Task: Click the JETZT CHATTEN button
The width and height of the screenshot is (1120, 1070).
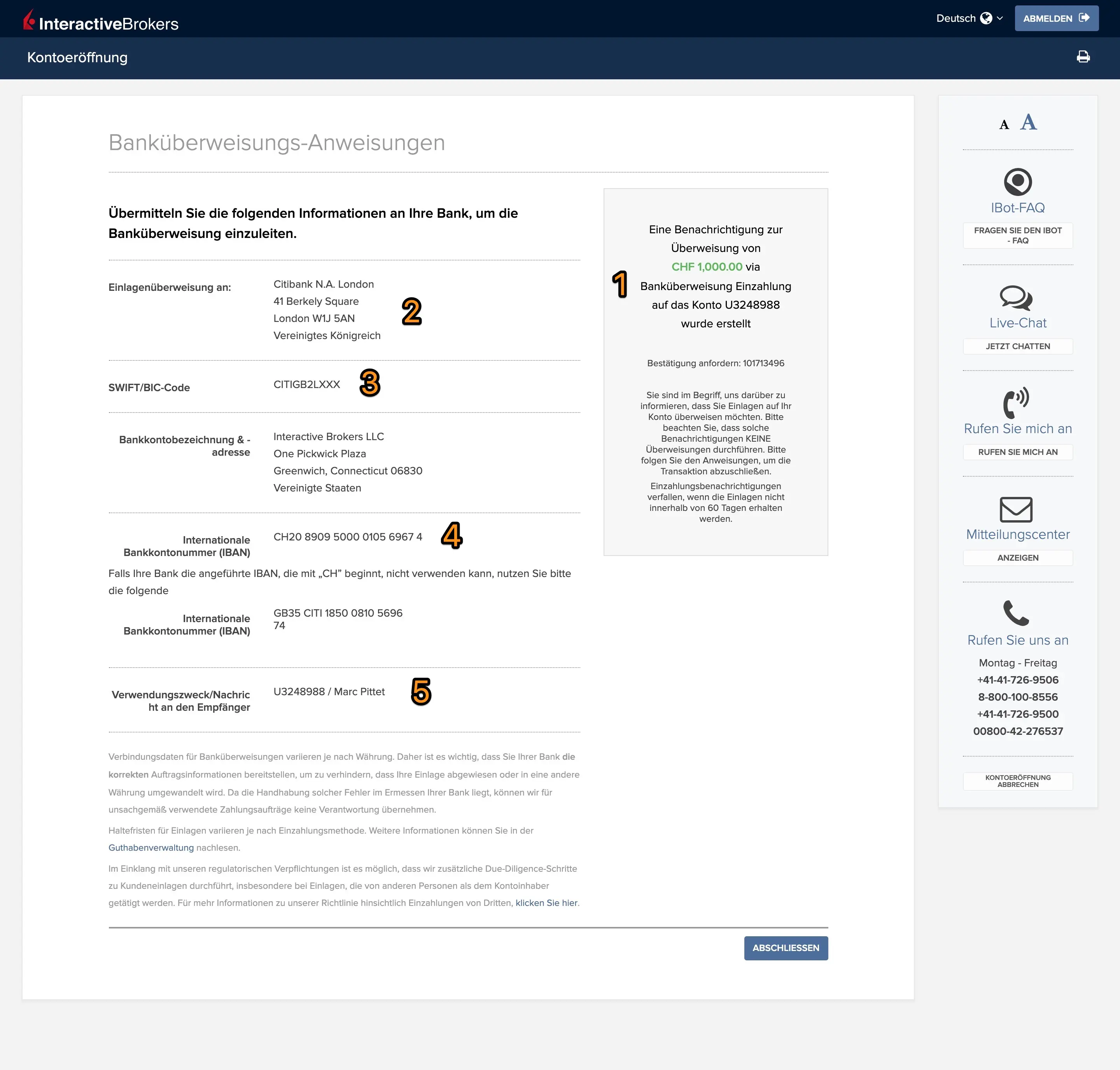Action: pyautogui.click(x=1017, y=346)
